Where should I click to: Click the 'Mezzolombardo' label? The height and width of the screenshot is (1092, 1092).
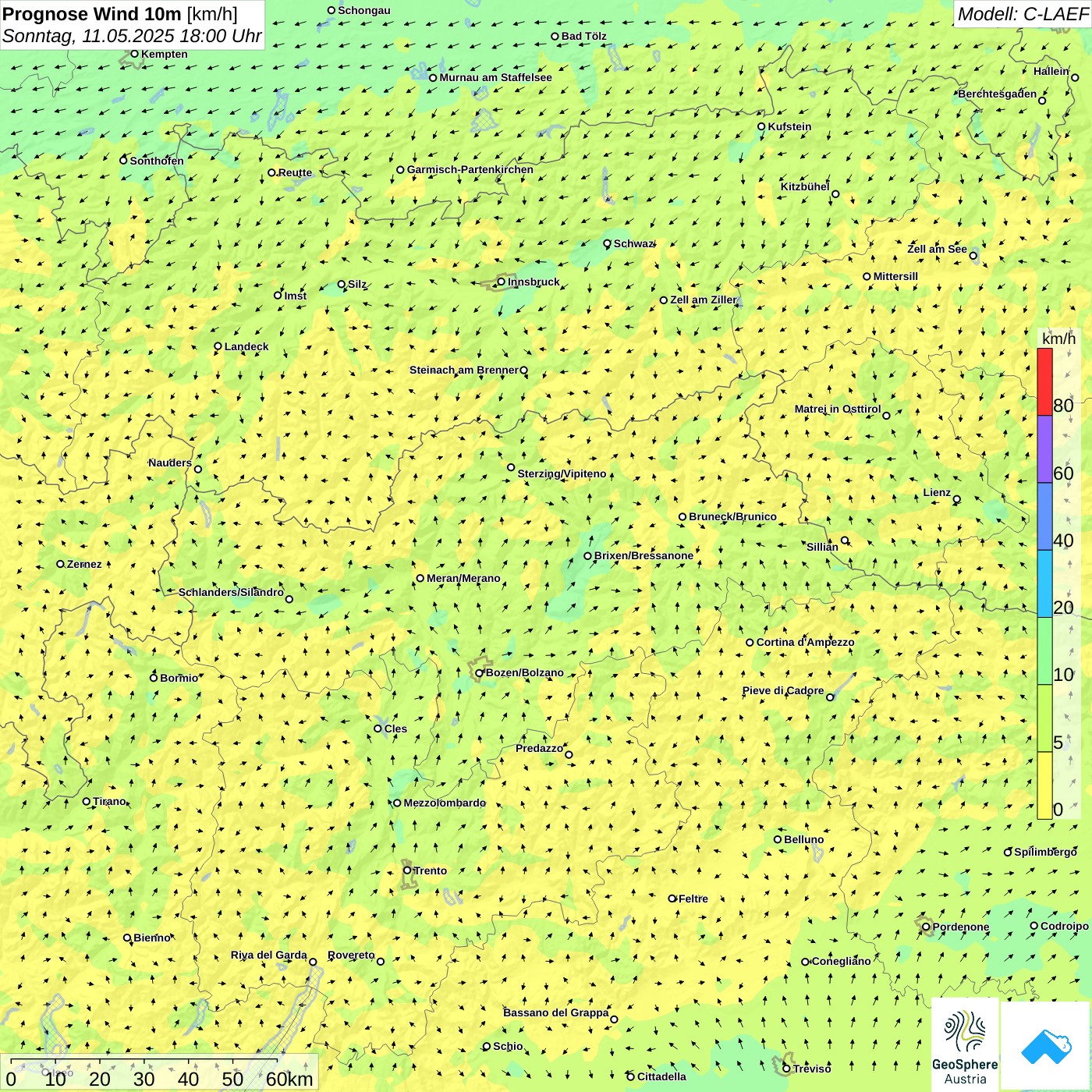[445, 803]
